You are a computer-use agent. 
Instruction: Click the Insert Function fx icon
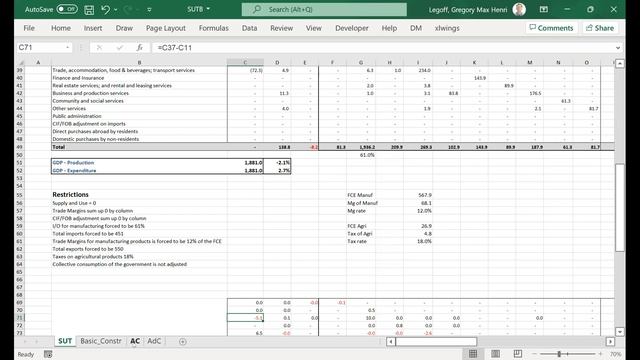tap(140, 48)
